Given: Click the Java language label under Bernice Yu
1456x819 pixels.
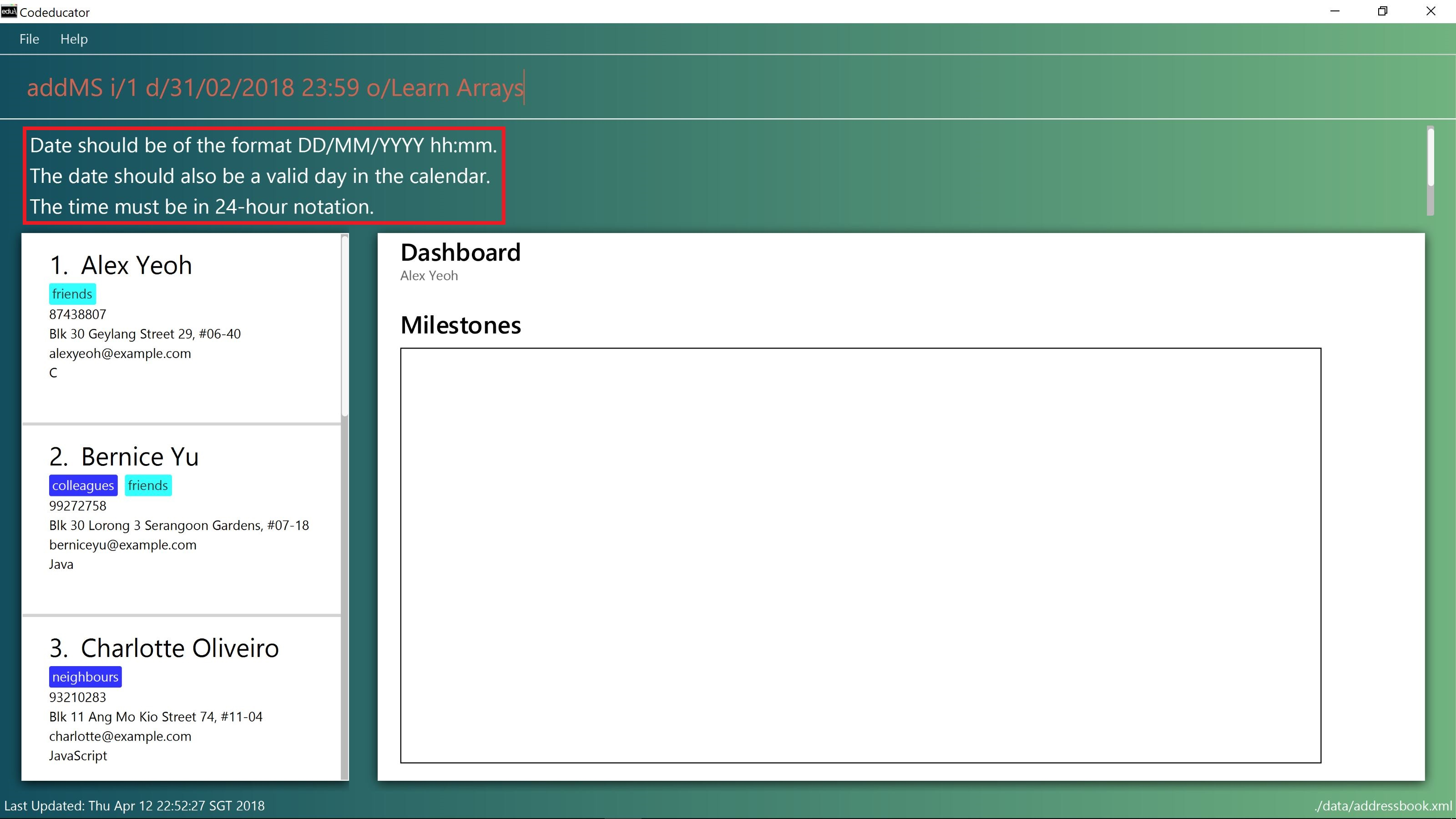Looking at the screenshot, I should pyautogui.click(x=61, y=564).
